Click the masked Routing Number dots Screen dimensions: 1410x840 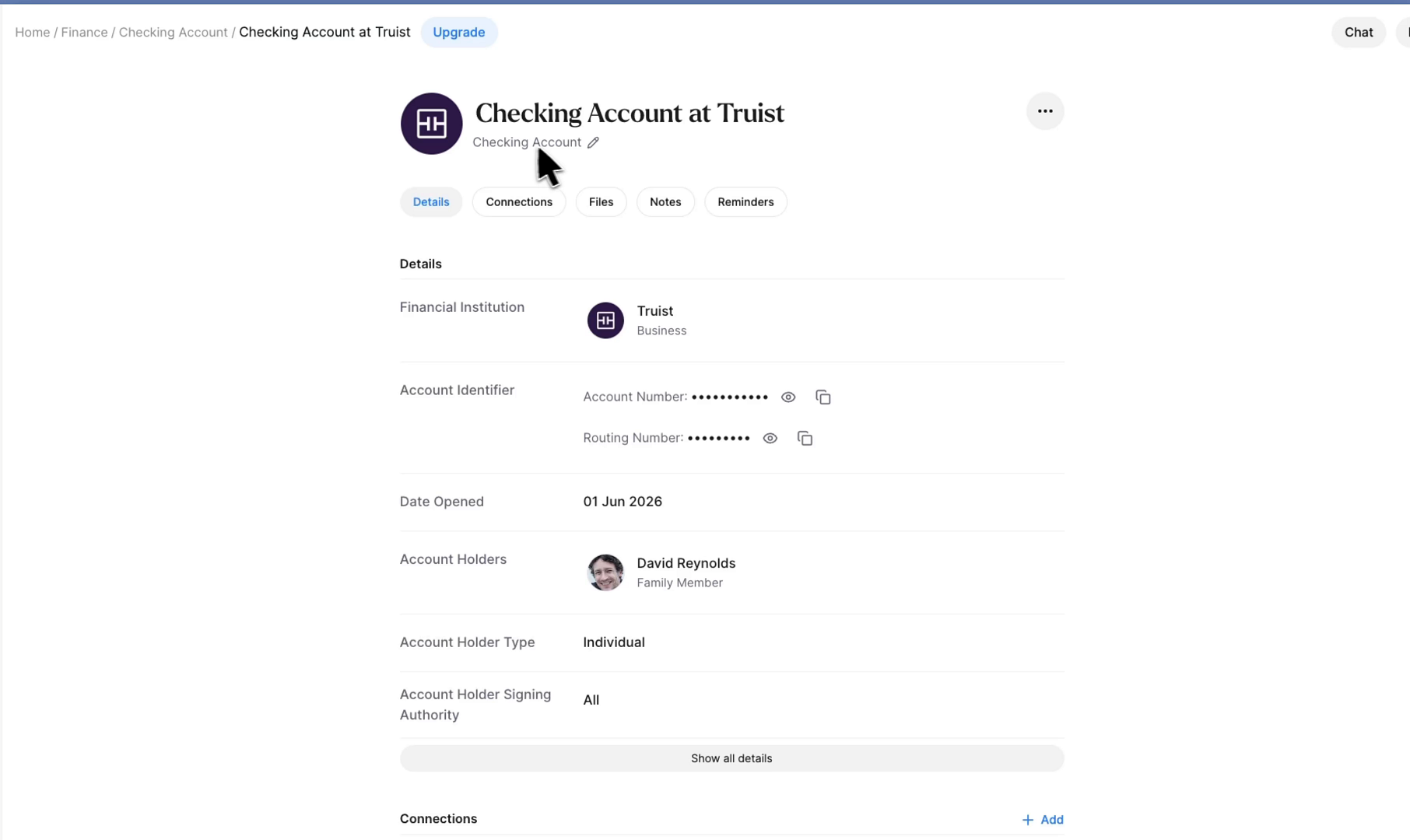718,439
